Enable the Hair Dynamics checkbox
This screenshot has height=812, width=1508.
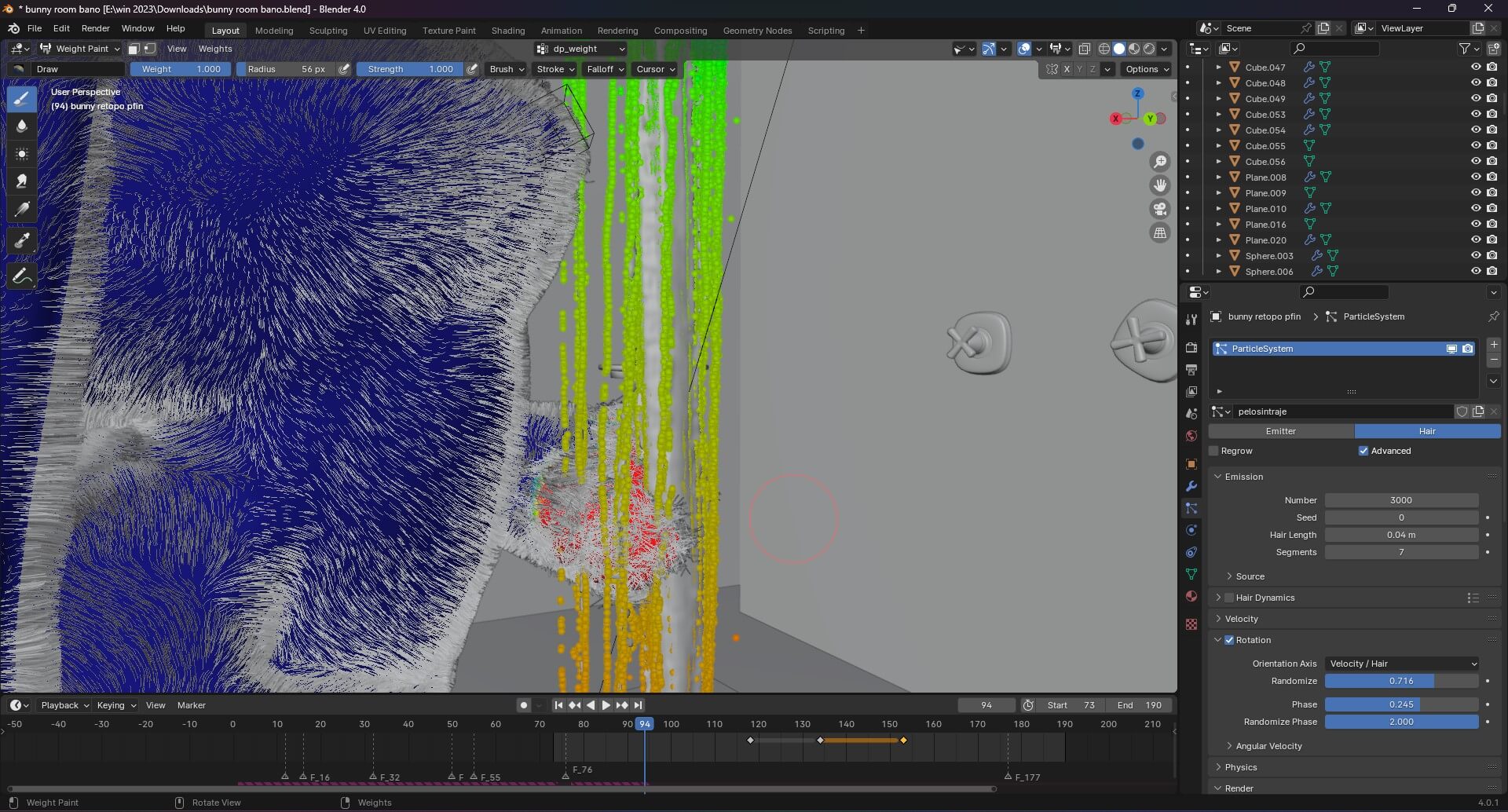pyautogui.click(x=1229, y=598)
